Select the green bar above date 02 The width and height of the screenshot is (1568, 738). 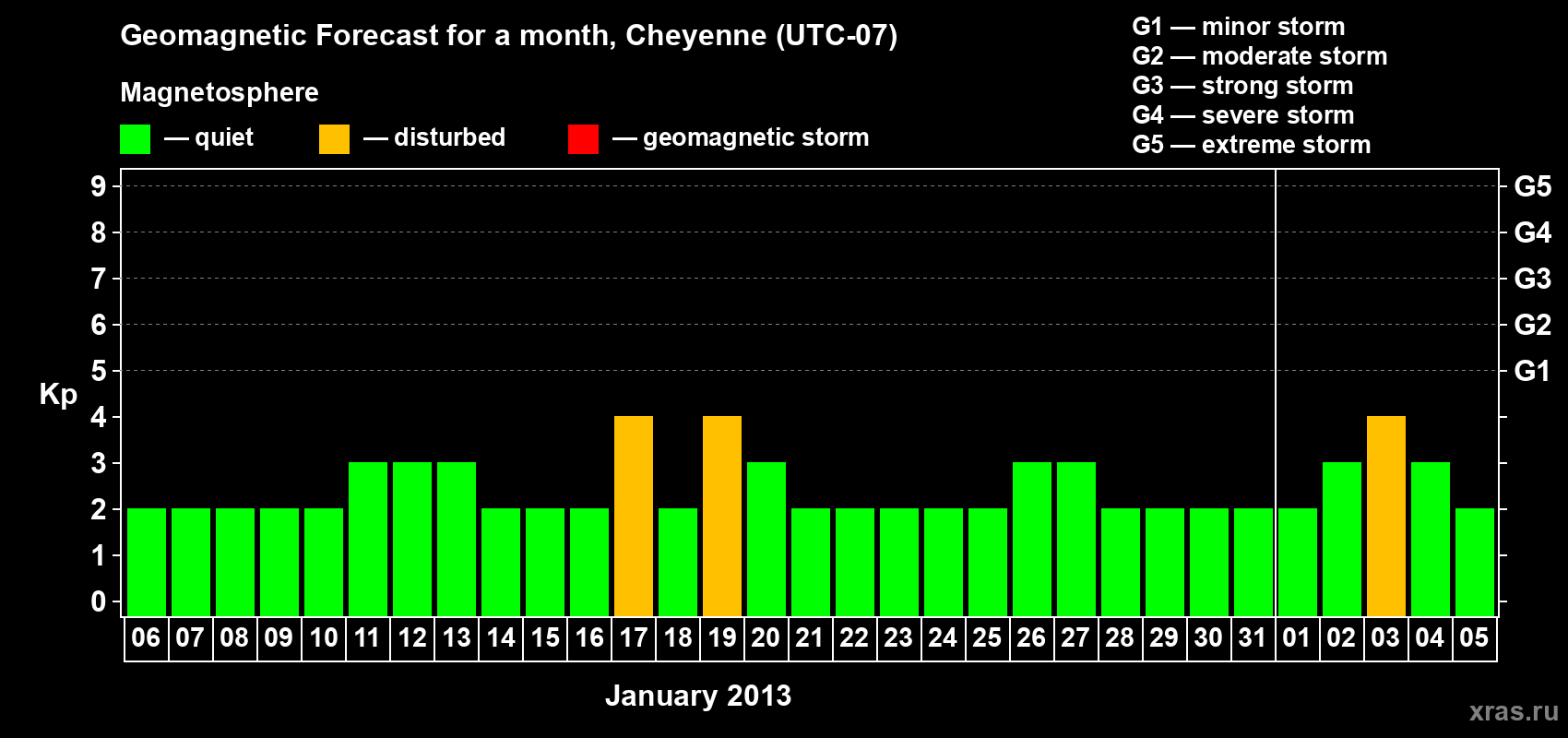tap(1342, 539)
